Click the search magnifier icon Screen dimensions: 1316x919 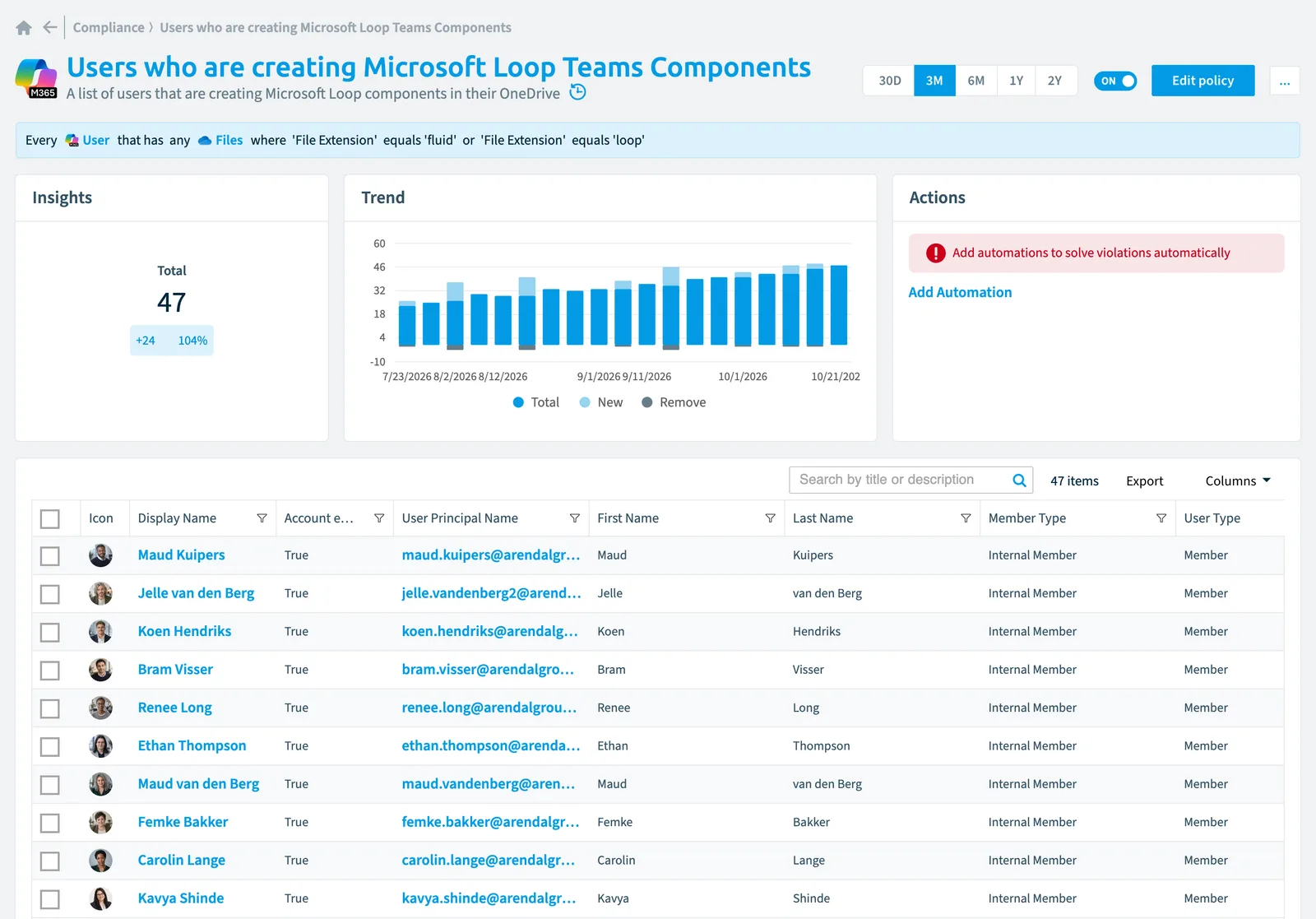1019,480
